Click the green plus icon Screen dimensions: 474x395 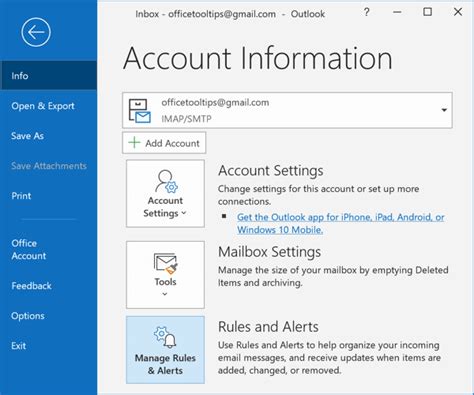click(x=134, y=143)
